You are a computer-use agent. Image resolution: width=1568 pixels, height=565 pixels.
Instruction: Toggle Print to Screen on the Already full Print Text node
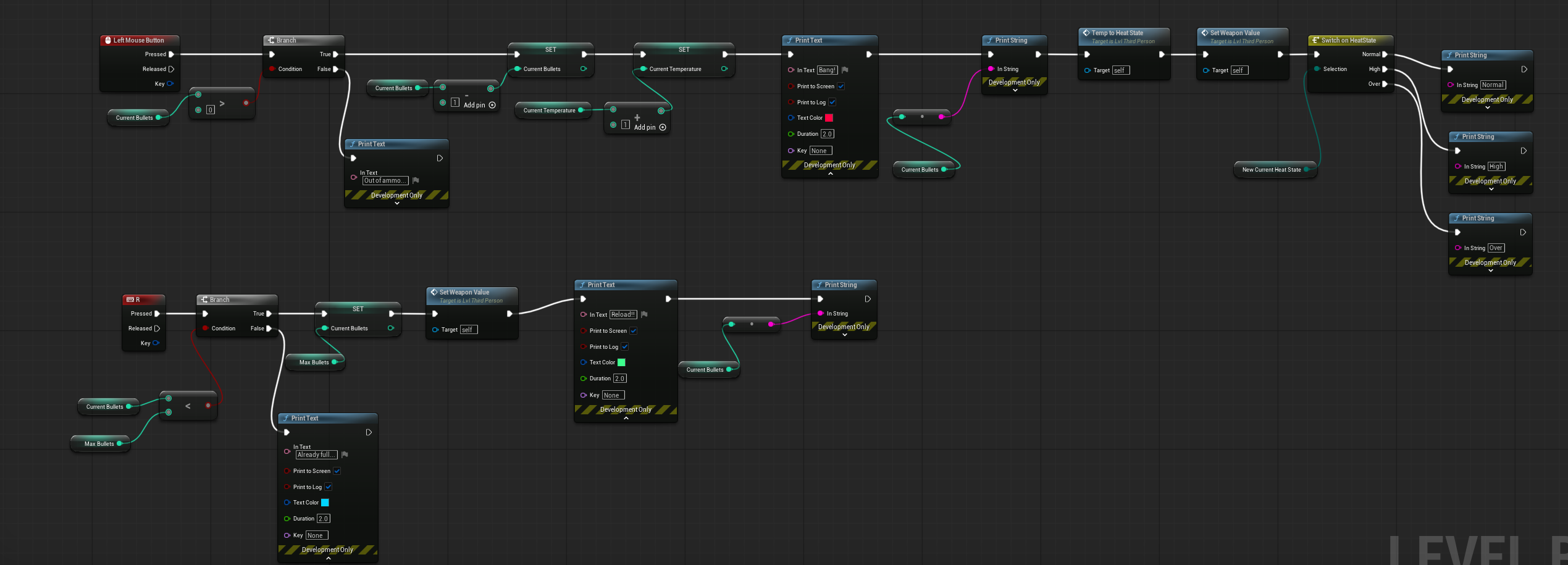coord(337,471)
